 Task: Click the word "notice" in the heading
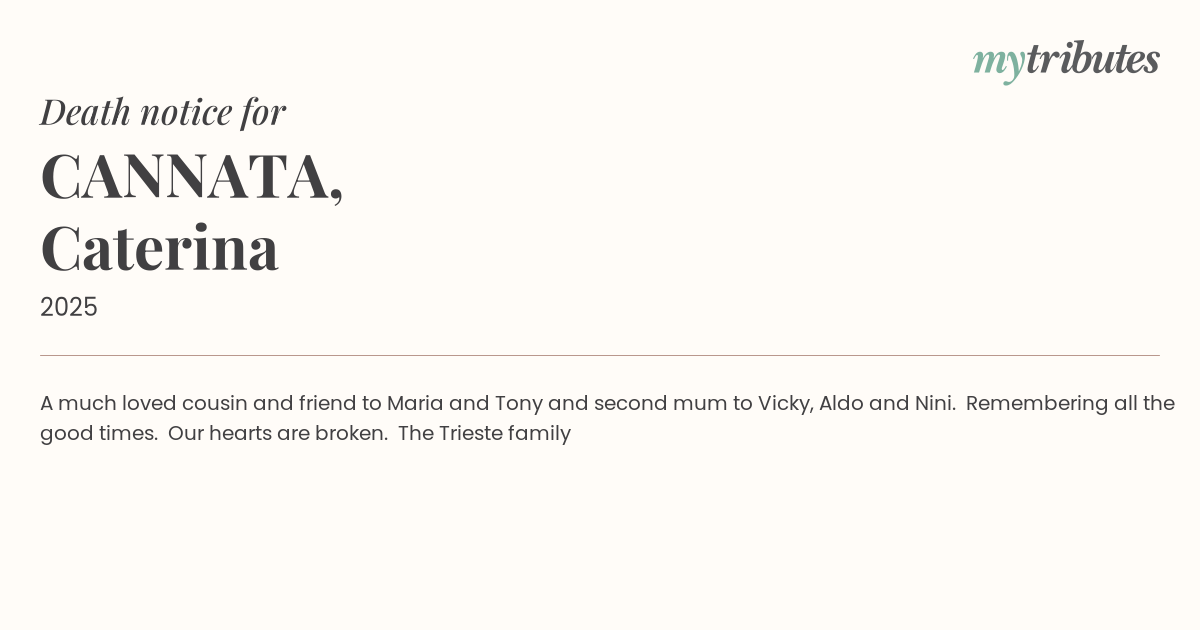tap(186, 112)
